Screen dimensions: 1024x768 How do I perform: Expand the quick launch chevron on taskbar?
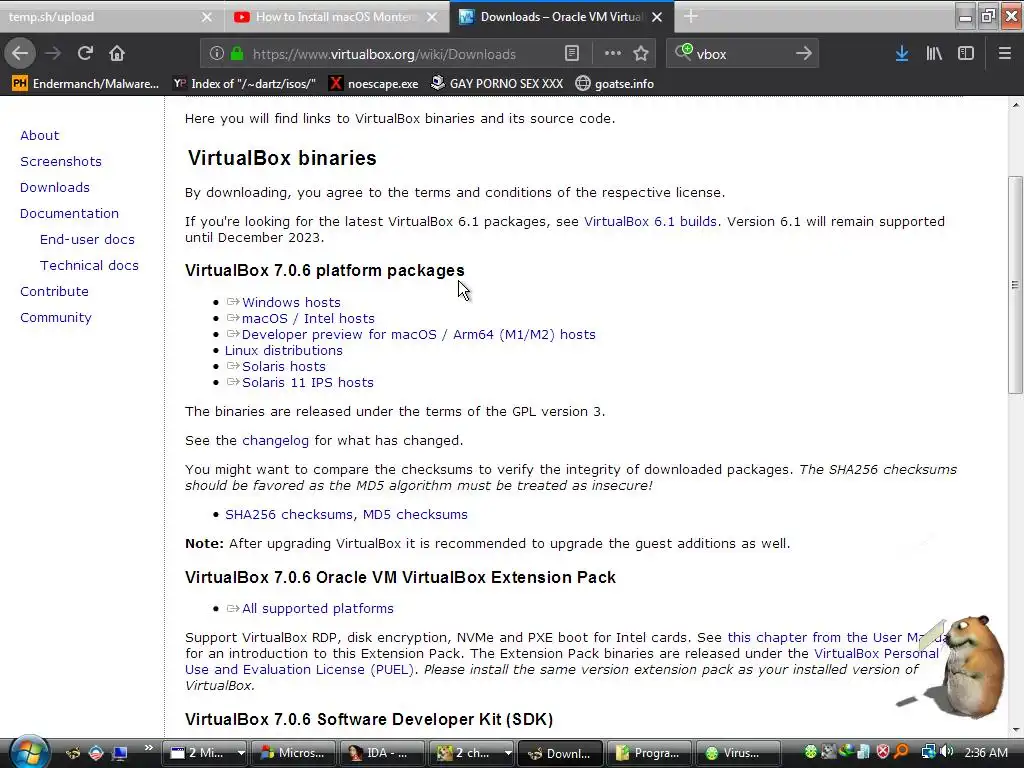[x=149, y=747]
